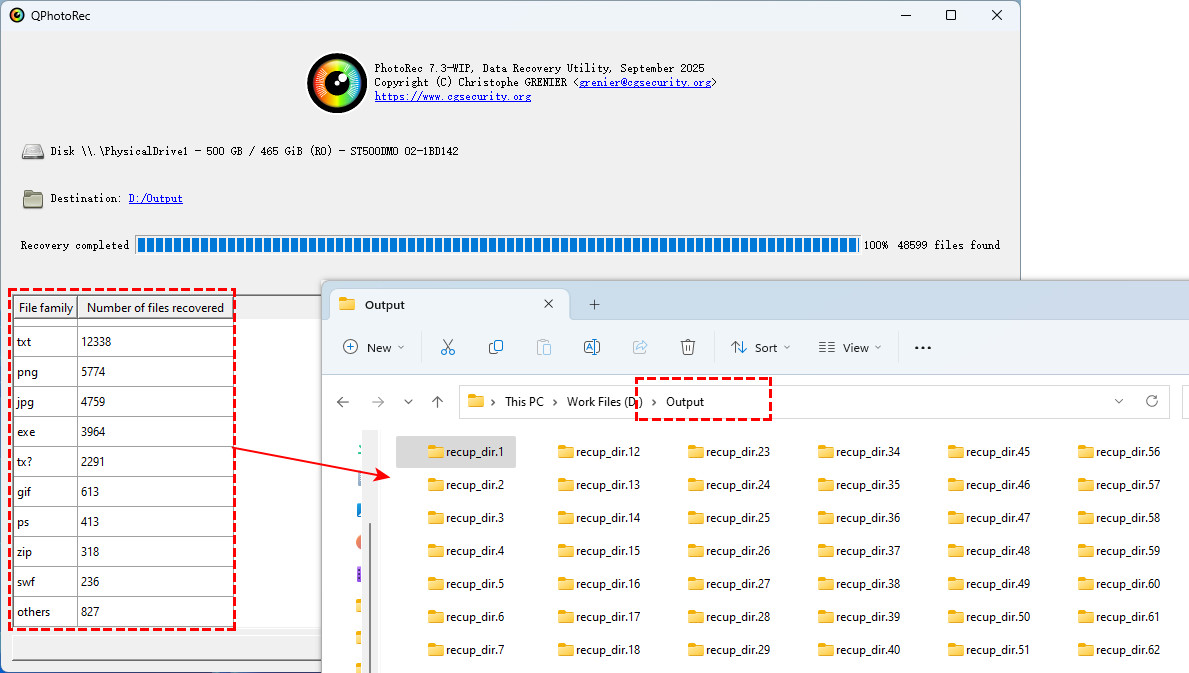Click the Share icon in the toolbar
This screenshot has height=673, width=1189.
640,347
